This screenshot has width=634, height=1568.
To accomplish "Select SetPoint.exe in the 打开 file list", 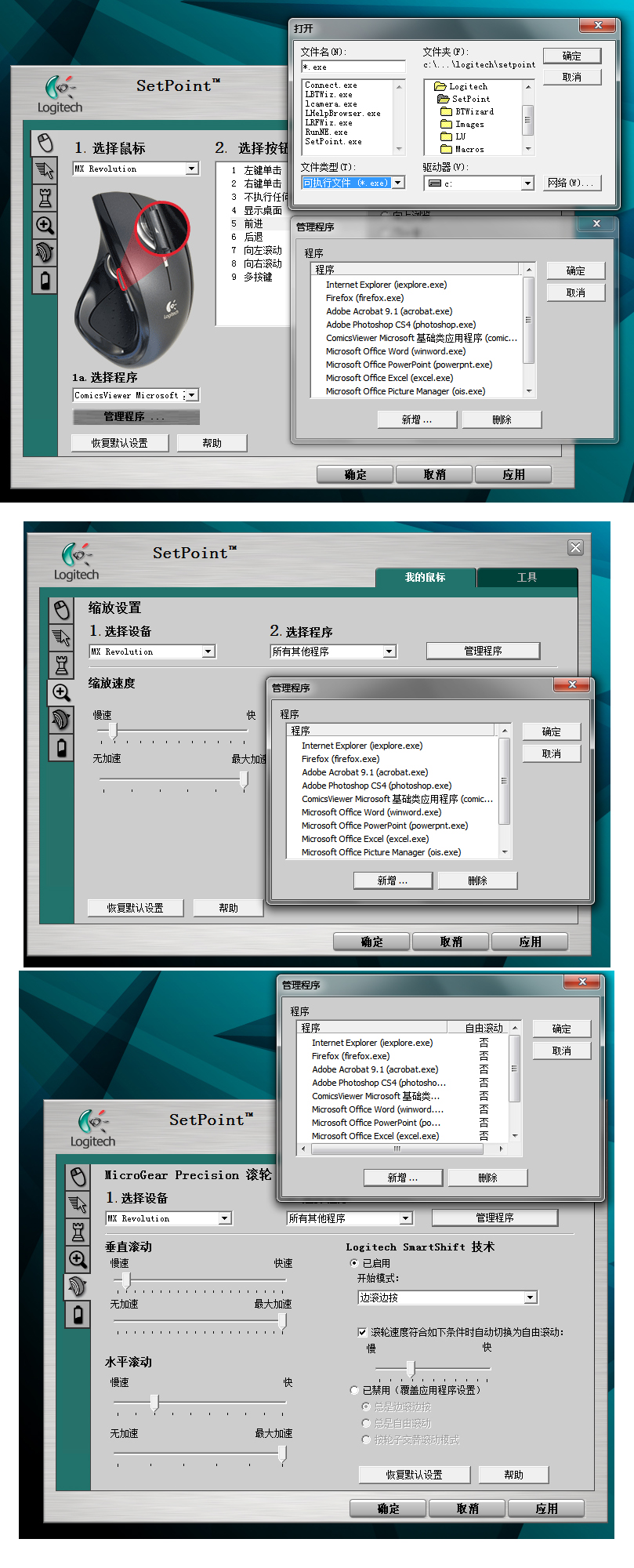I will [334, 142].
